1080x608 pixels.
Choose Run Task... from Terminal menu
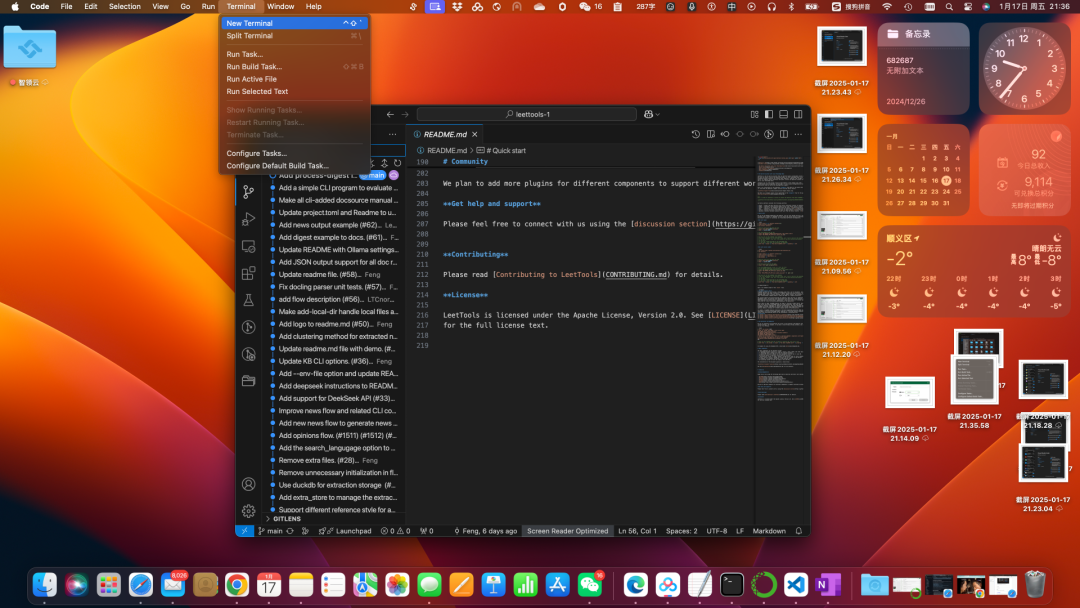click(294, 54)
